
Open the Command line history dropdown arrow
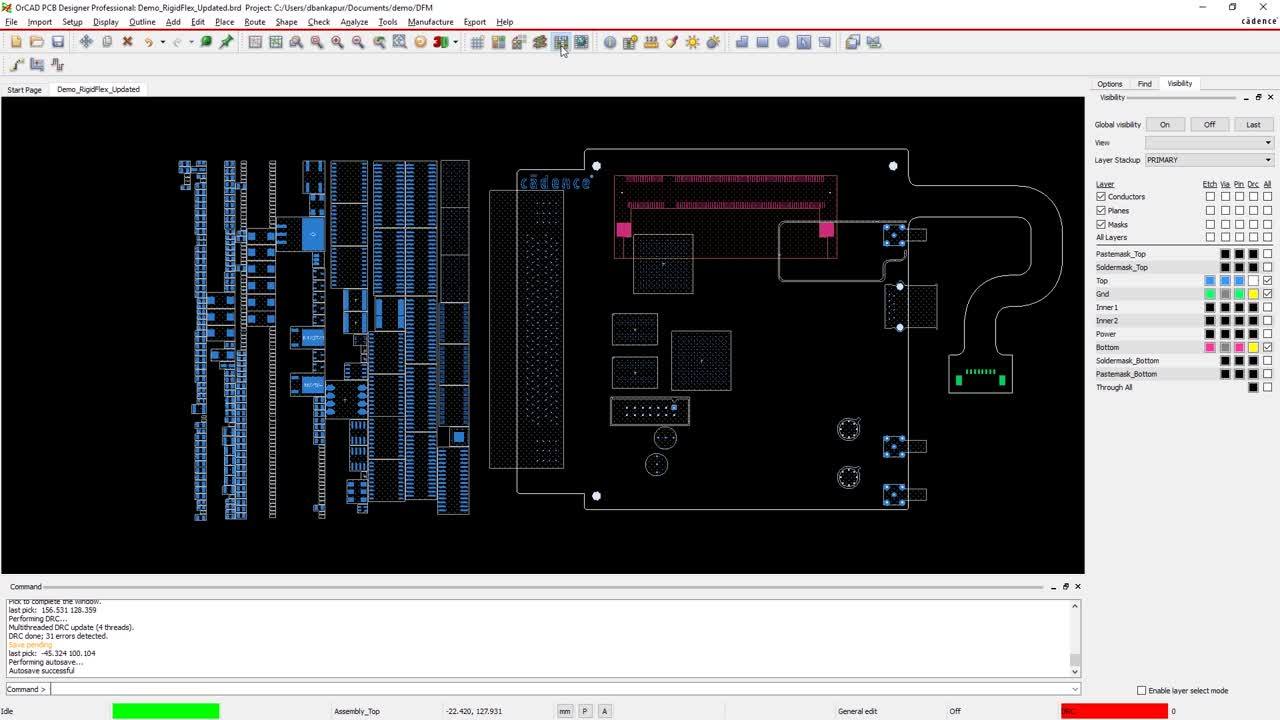[x=1075, y=689]
